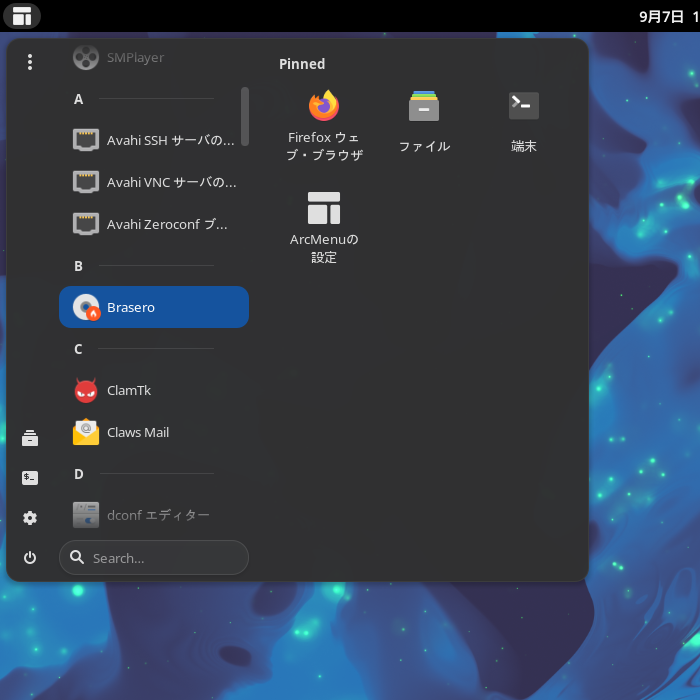Viewport: 700px width, 700px height.
Task: Launch pinned Firefox web browser
Action: coord(324,126)
